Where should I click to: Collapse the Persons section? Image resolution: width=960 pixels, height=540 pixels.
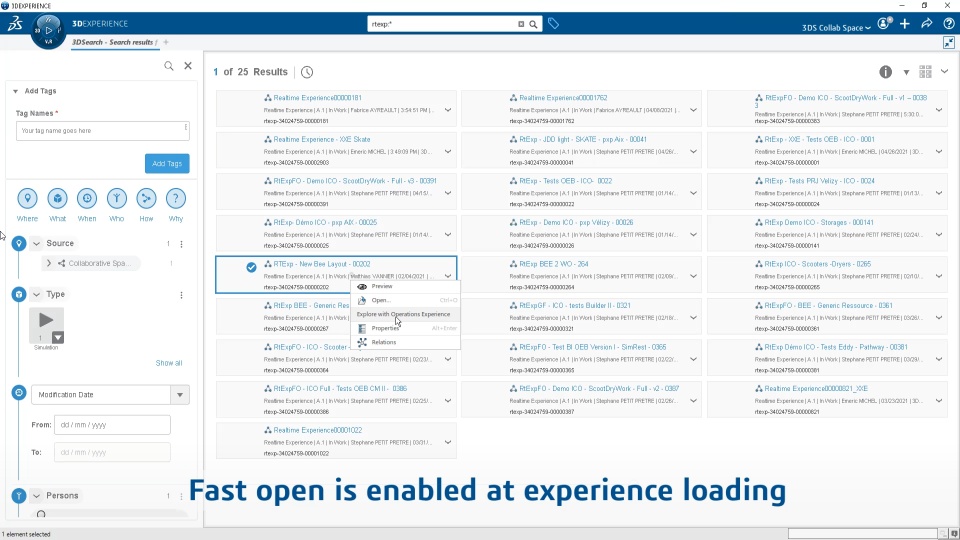point(36,495)
